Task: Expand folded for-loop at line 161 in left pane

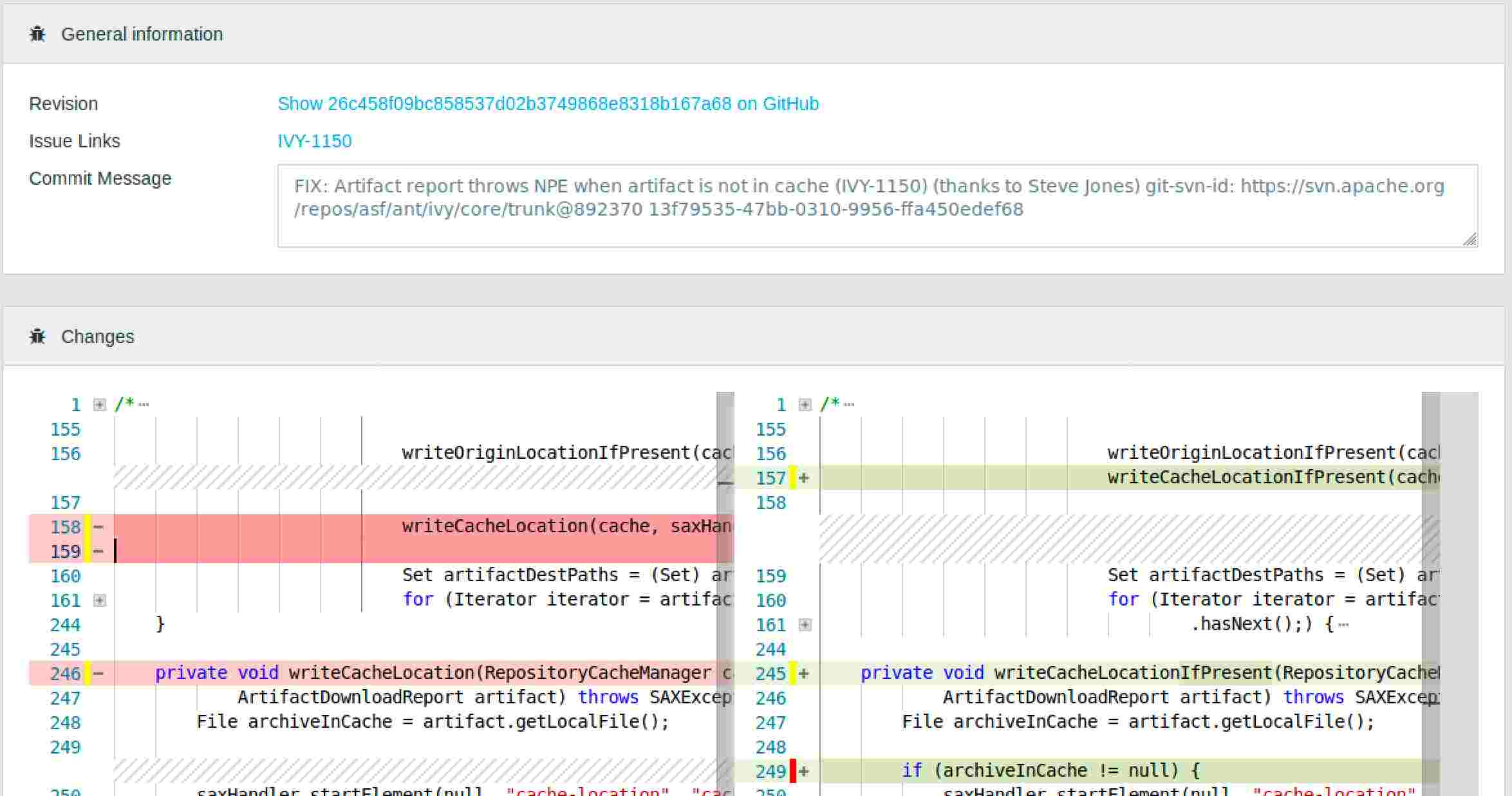Action: click(99, 600)
